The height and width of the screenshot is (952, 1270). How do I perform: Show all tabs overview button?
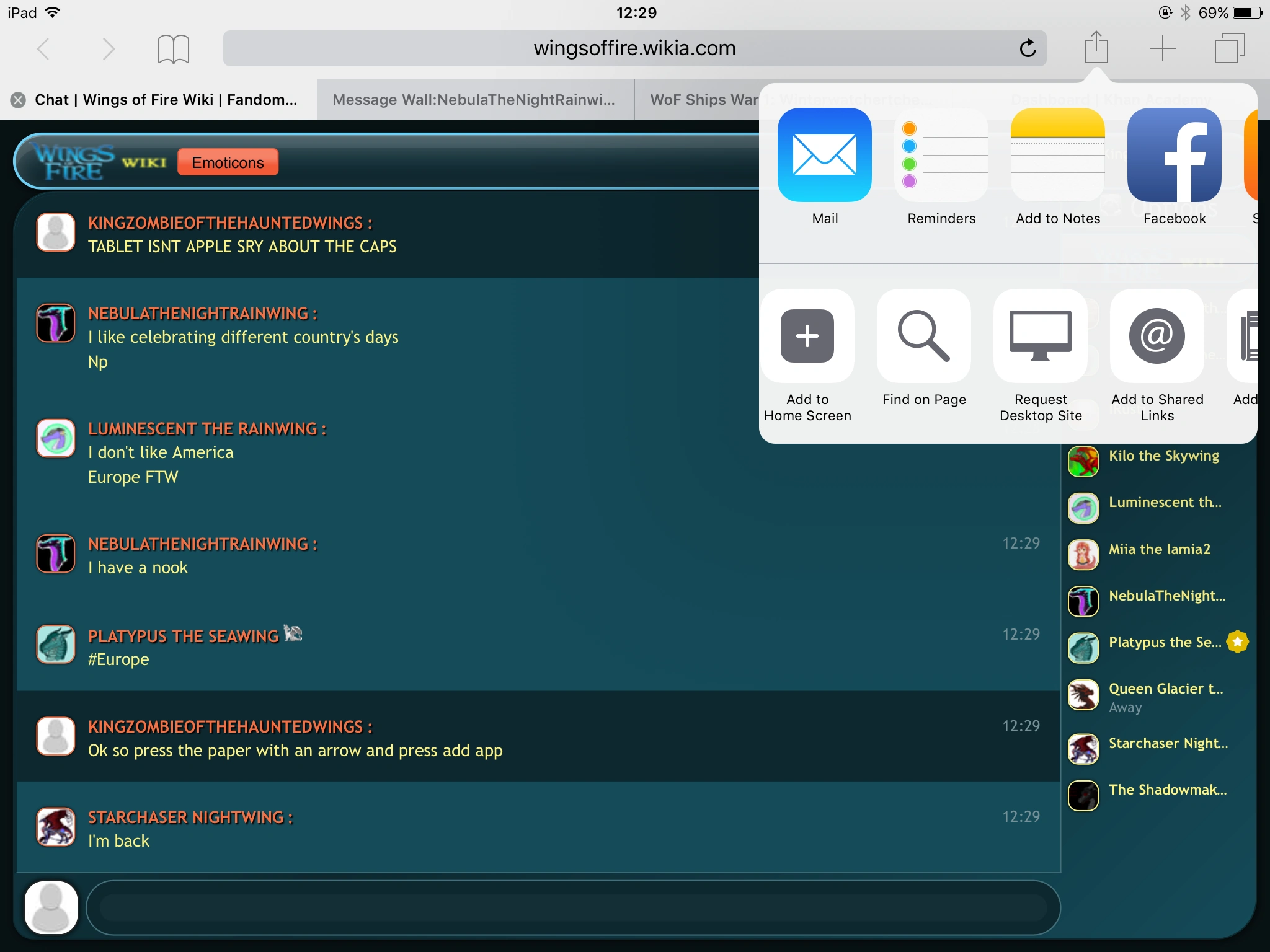[1229, 48]
